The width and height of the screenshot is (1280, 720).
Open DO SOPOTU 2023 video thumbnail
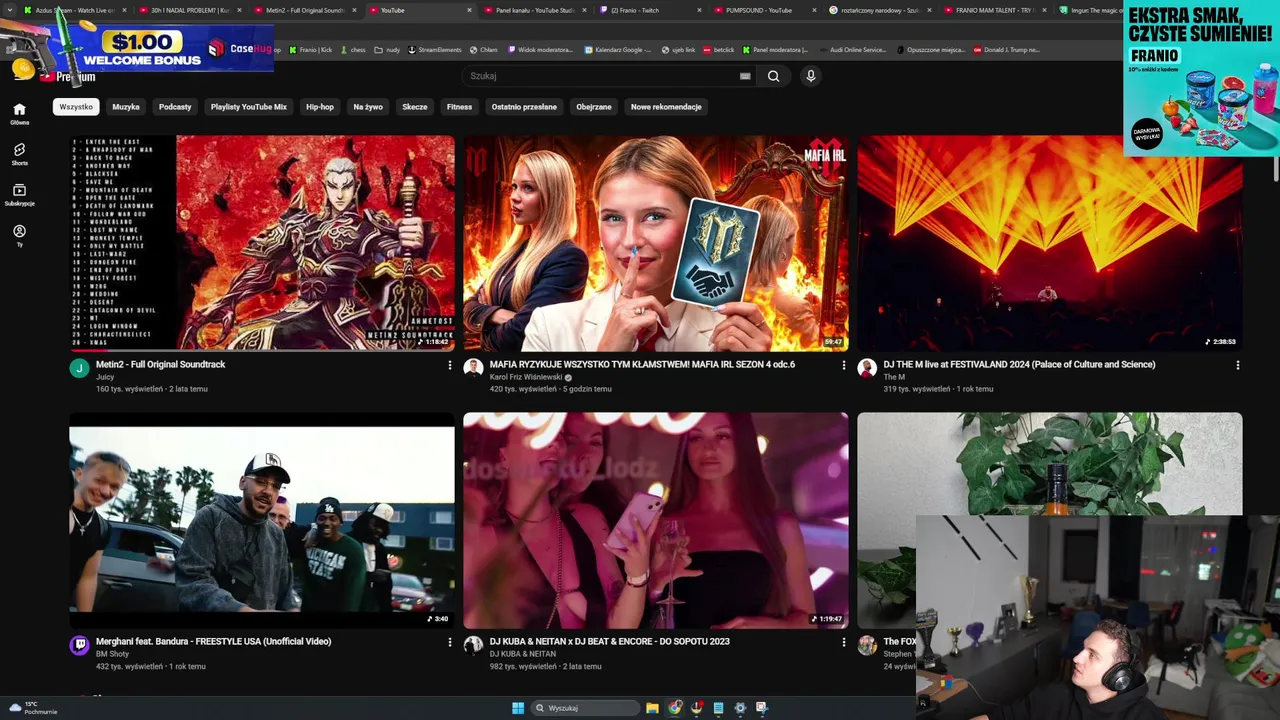click(x=656, y=520)
